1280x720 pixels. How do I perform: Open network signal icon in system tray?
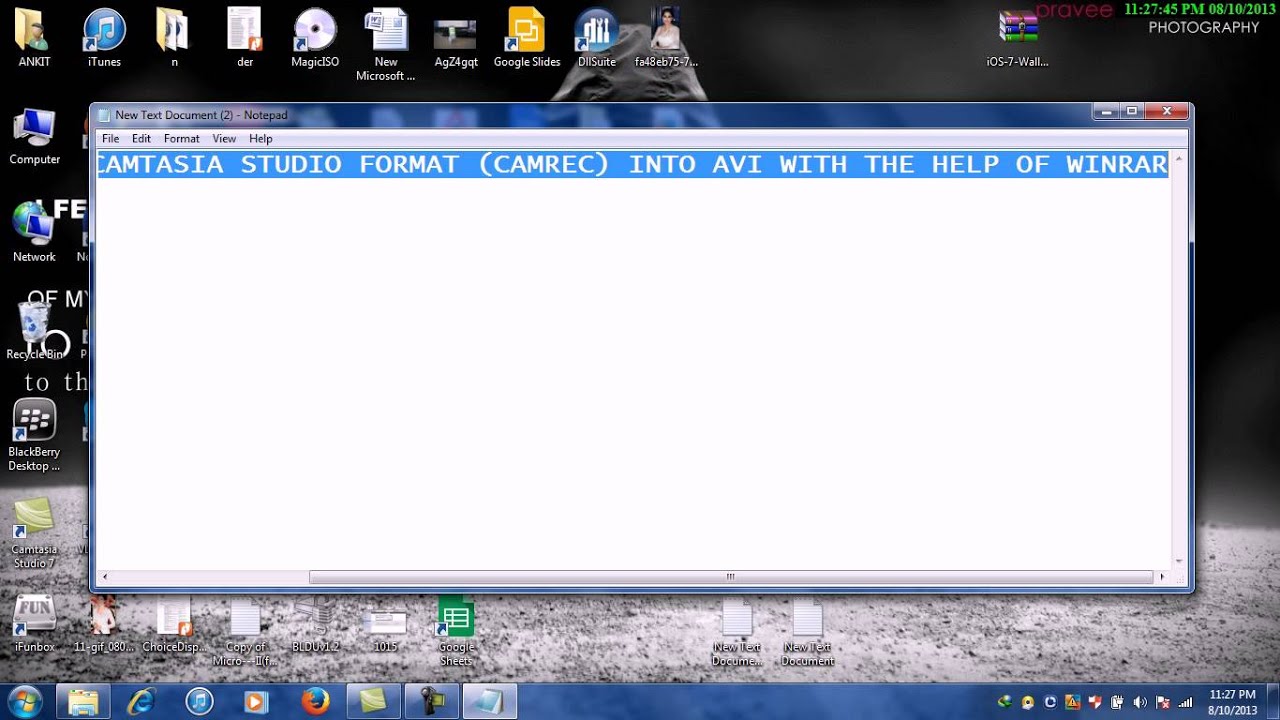(1186, 702)
